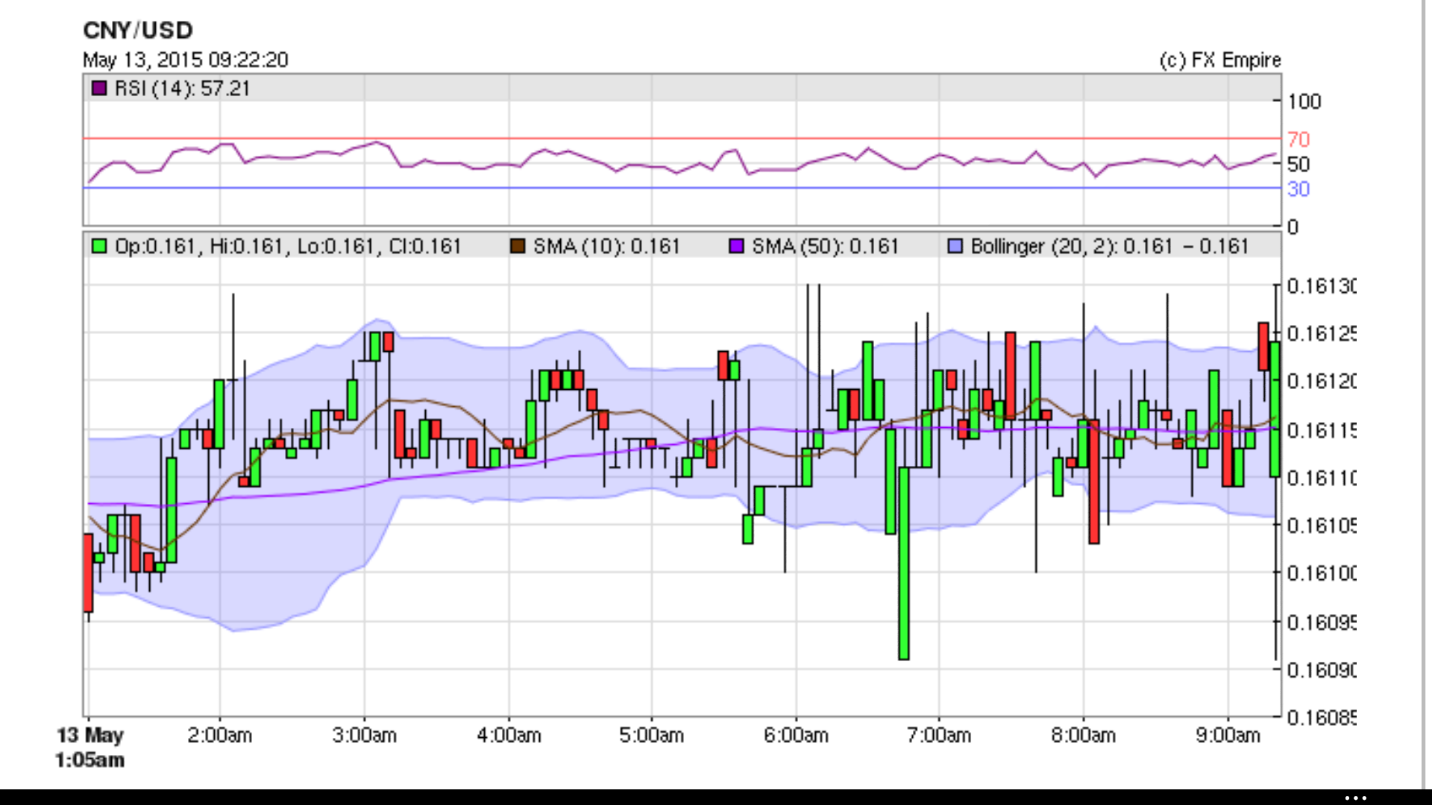Click the green Op/Hi/Lo/Cl legend square
This screenshot has width=1432, height=805.
point(98,246)
